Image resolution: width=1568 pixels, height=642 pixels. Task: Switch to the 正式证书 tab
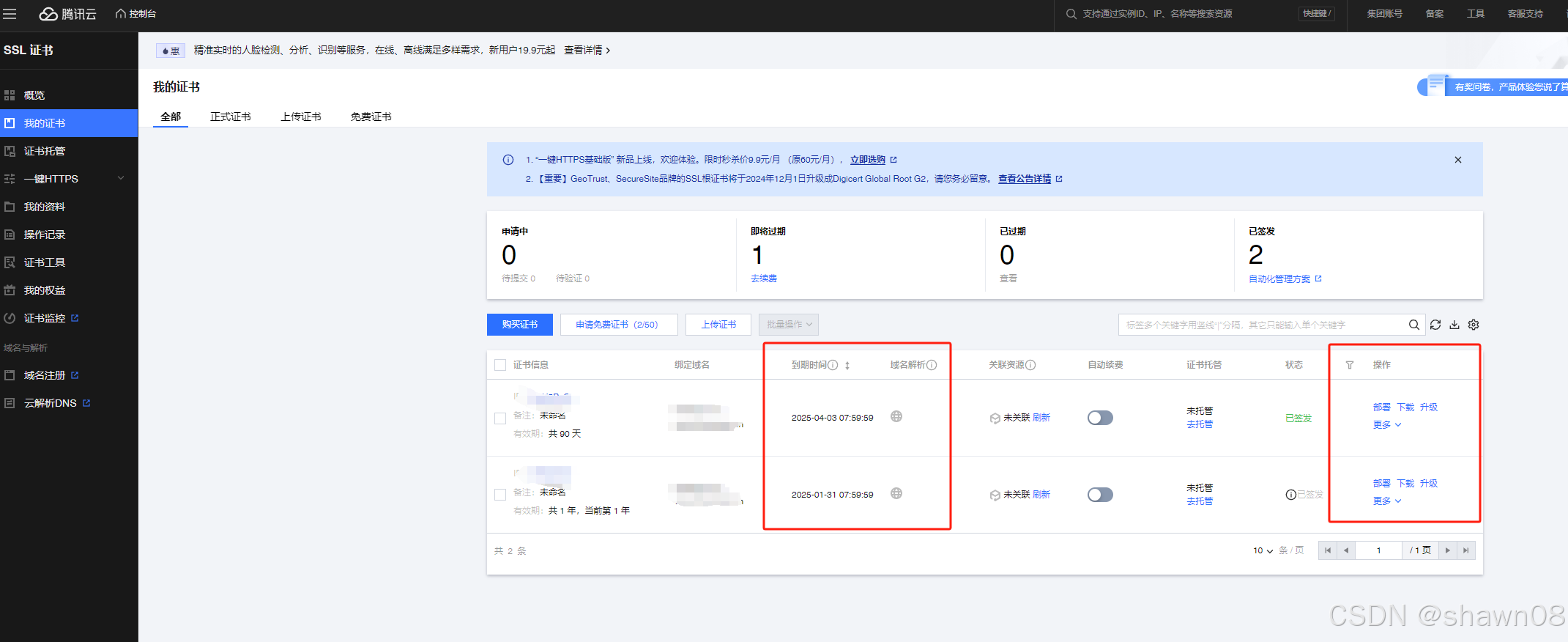[x=231, y=117]
